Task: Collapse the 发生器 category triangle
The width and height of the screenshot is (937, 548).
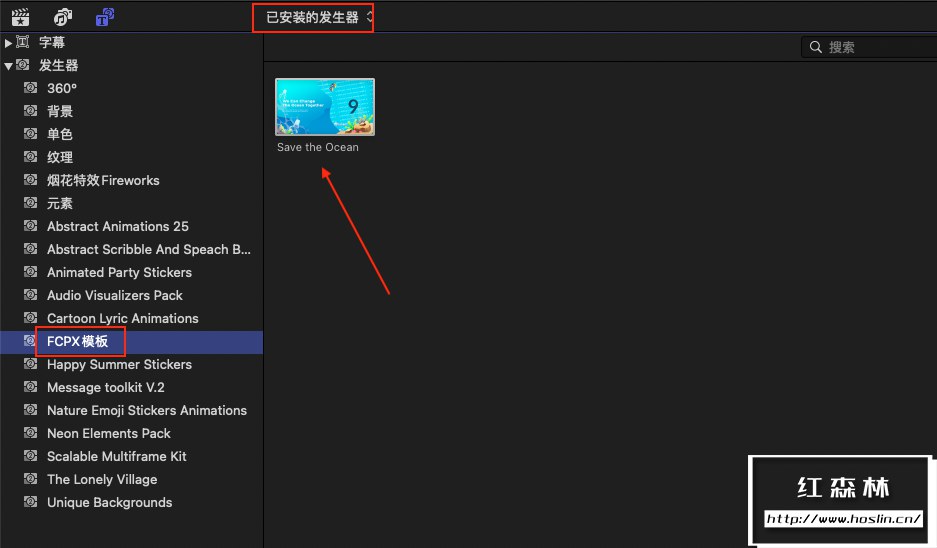Action: 8,66
